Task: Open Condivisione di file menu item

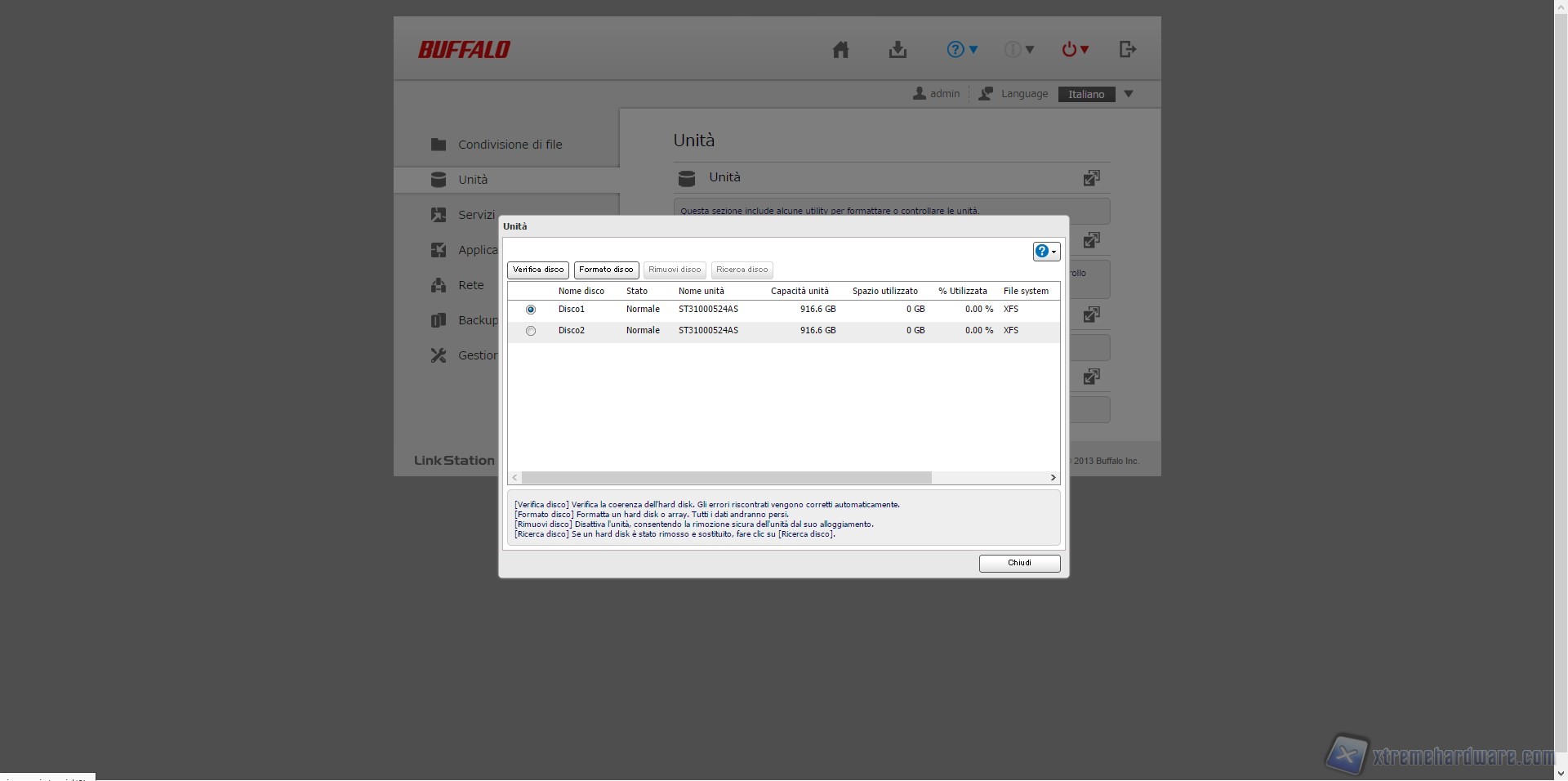Action: click(x=510, y=145)
